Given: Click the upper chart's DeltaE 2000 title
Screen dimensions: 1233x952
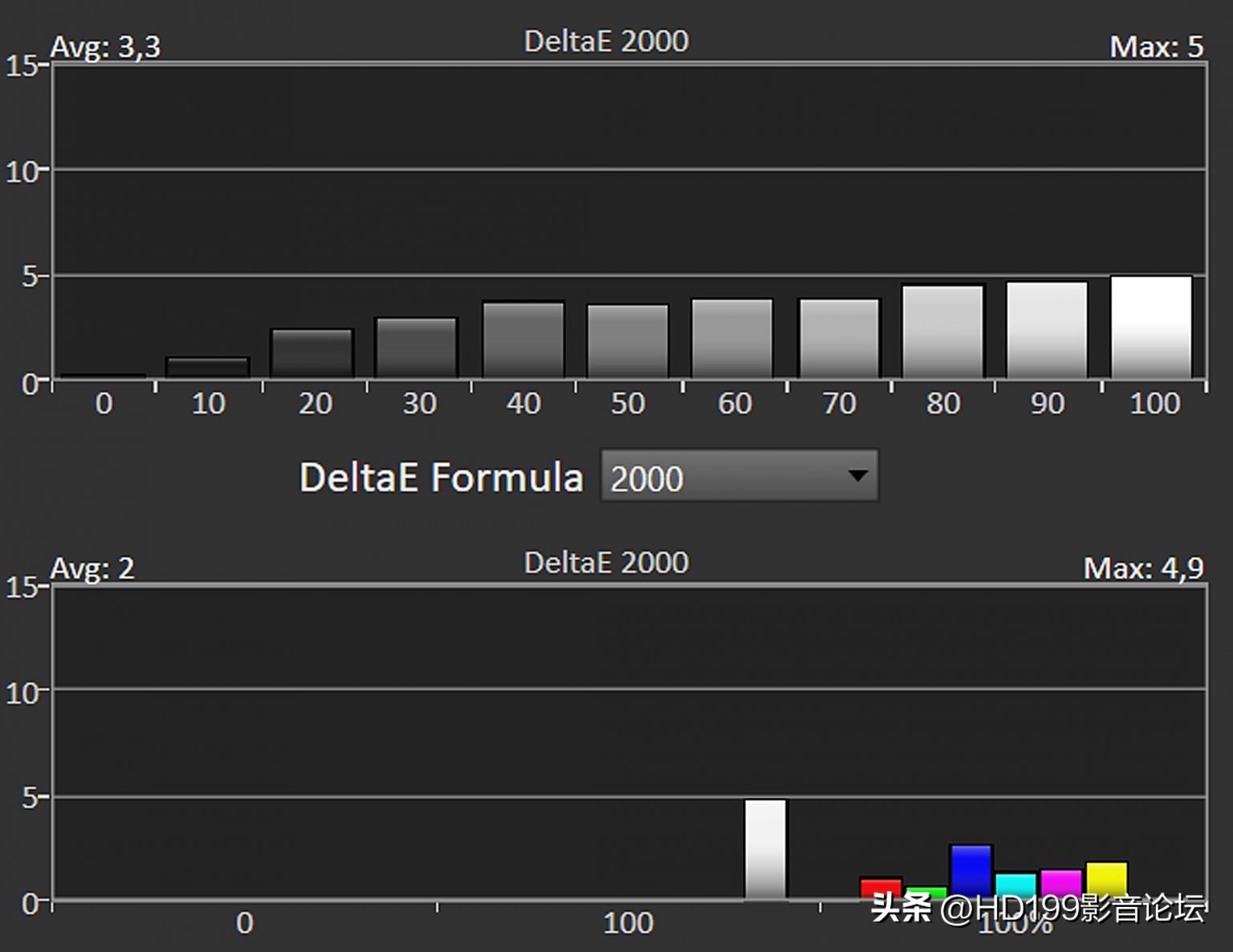Looking at the screenshot, I should [606, 41].
